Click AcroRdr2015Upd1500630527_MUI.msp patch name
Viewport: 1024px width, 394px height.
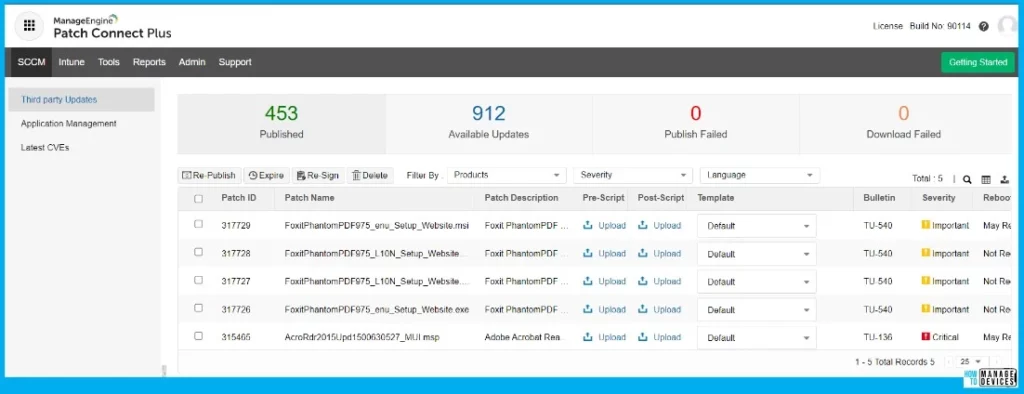tap(362, 338)
